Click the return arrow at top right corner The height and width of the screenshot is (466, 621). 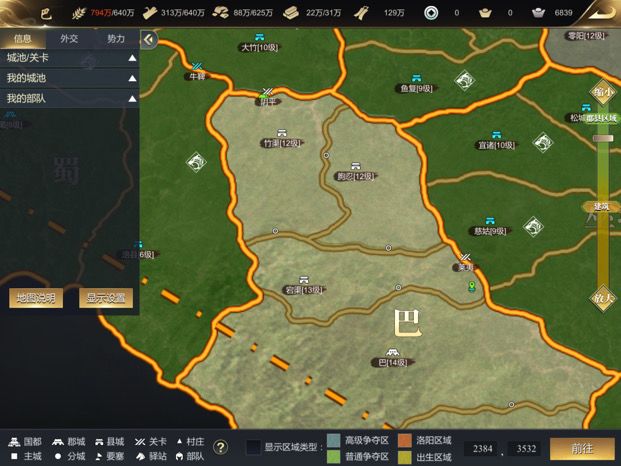click(x=601, y=13)
